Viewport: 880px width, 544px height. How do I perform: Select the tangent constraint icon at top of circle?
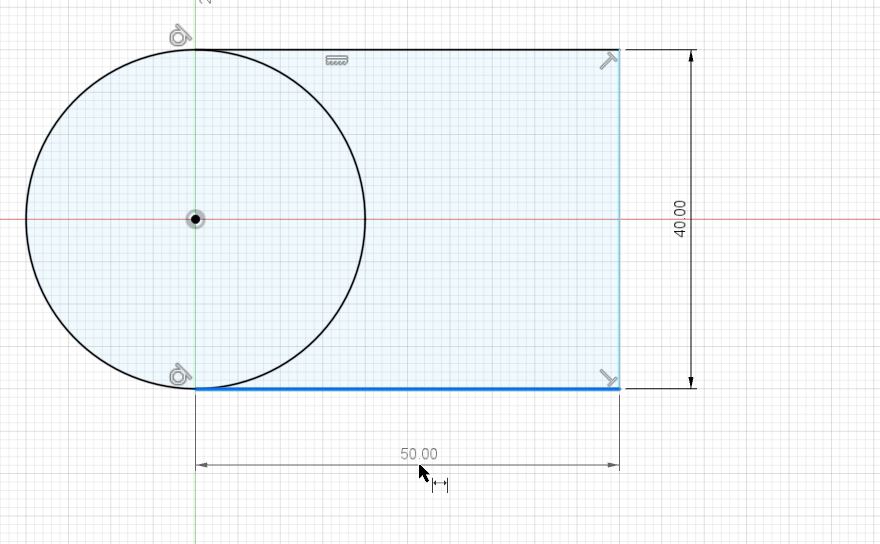point(180,36)
